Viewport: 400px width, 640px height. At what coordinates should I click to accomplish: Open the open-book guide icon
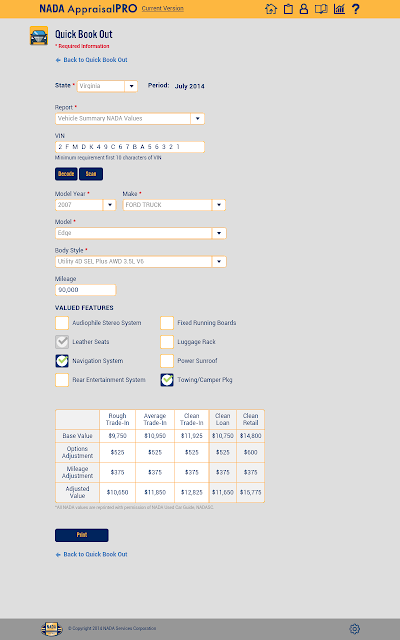pos(321,9)
